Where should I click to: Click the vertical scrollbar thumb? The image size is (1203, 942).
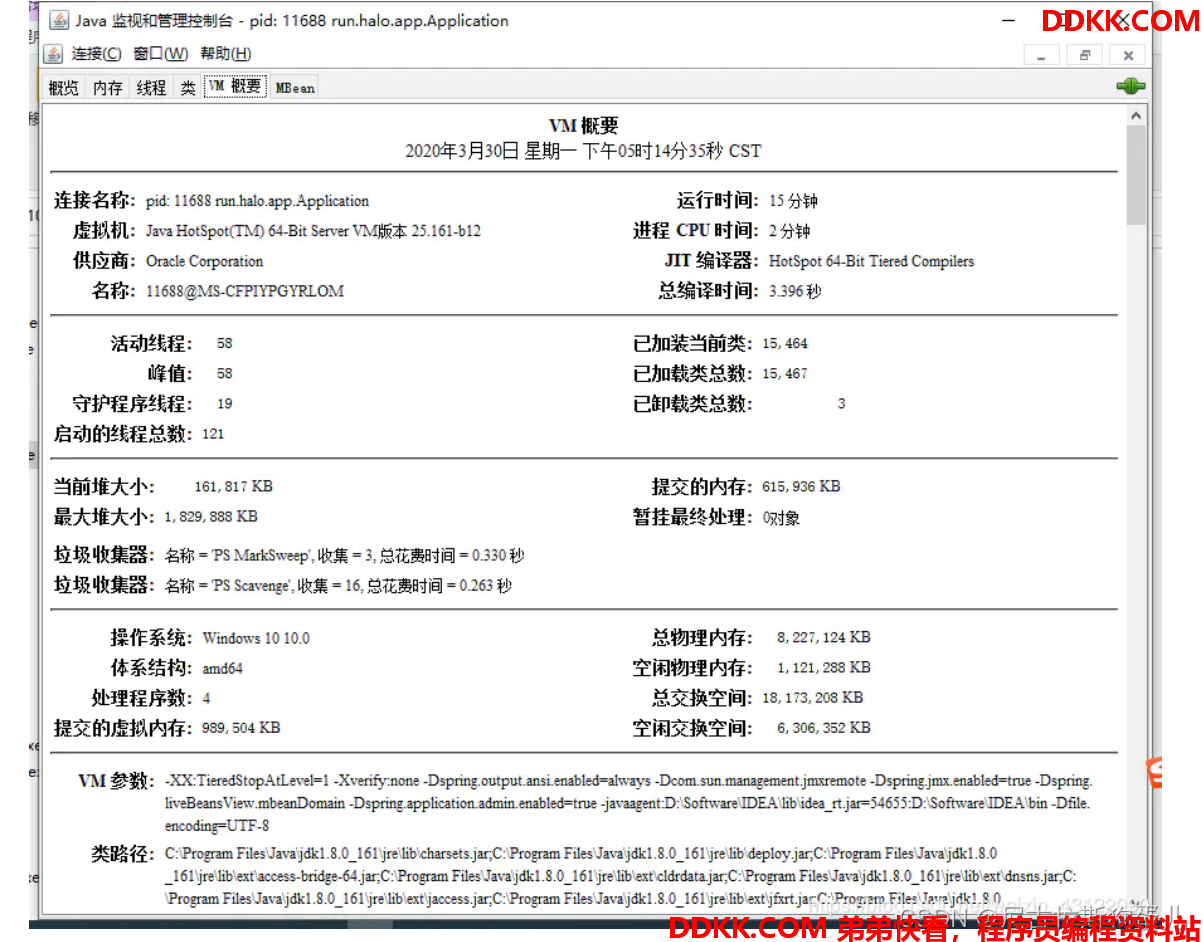point(1136,176)
